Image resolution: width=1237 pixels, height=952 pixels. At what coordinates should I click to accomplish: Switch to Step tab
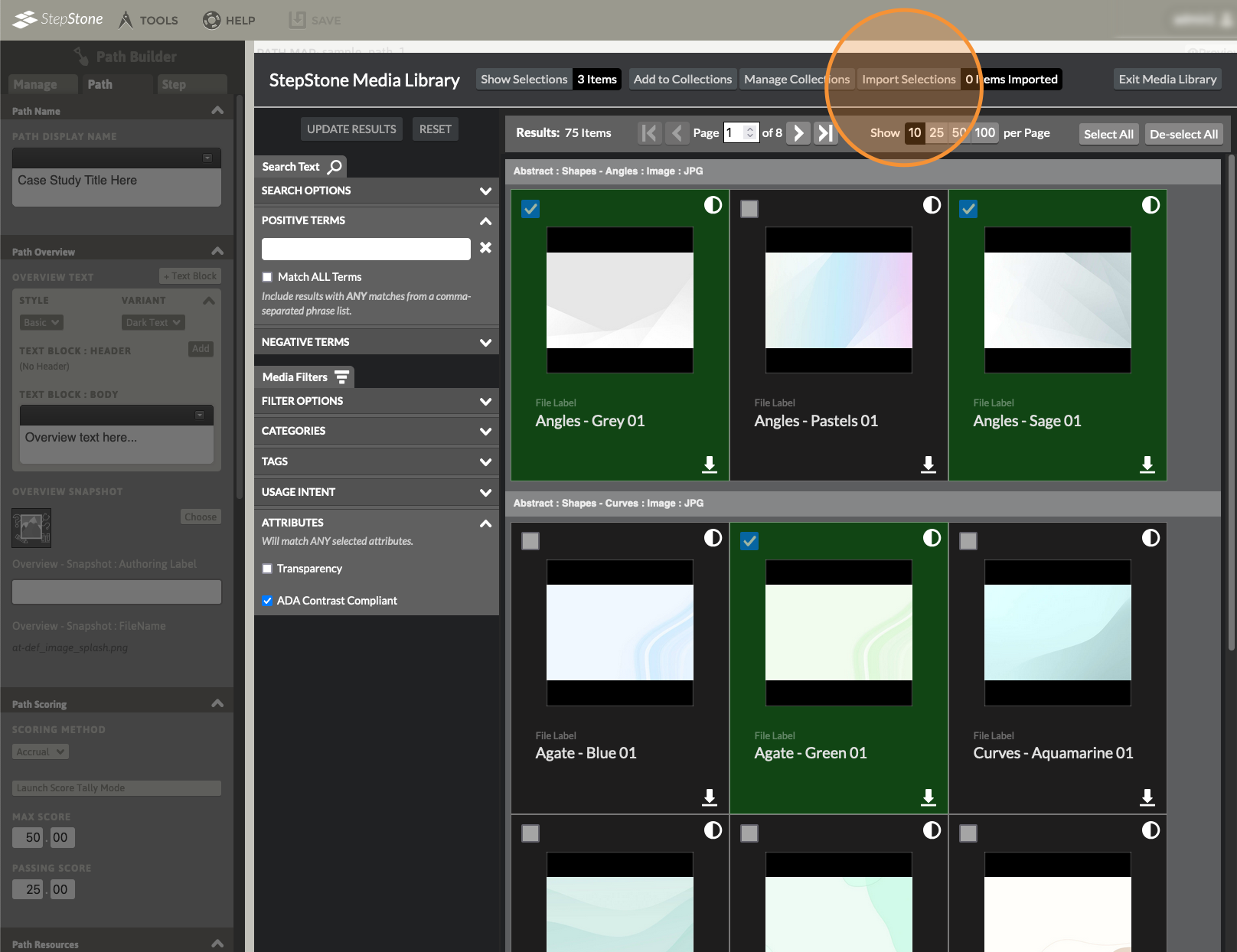(x=191, y=84)
